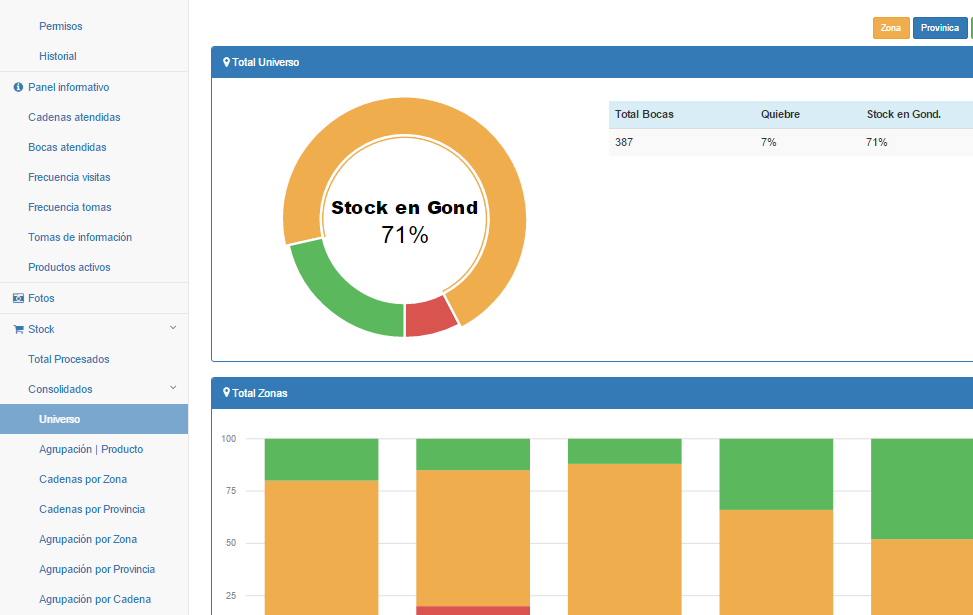The image size is (973, 615).
Task: Select the highlighted Universo item
Action: pyautogui.click(x=94, y=419)
